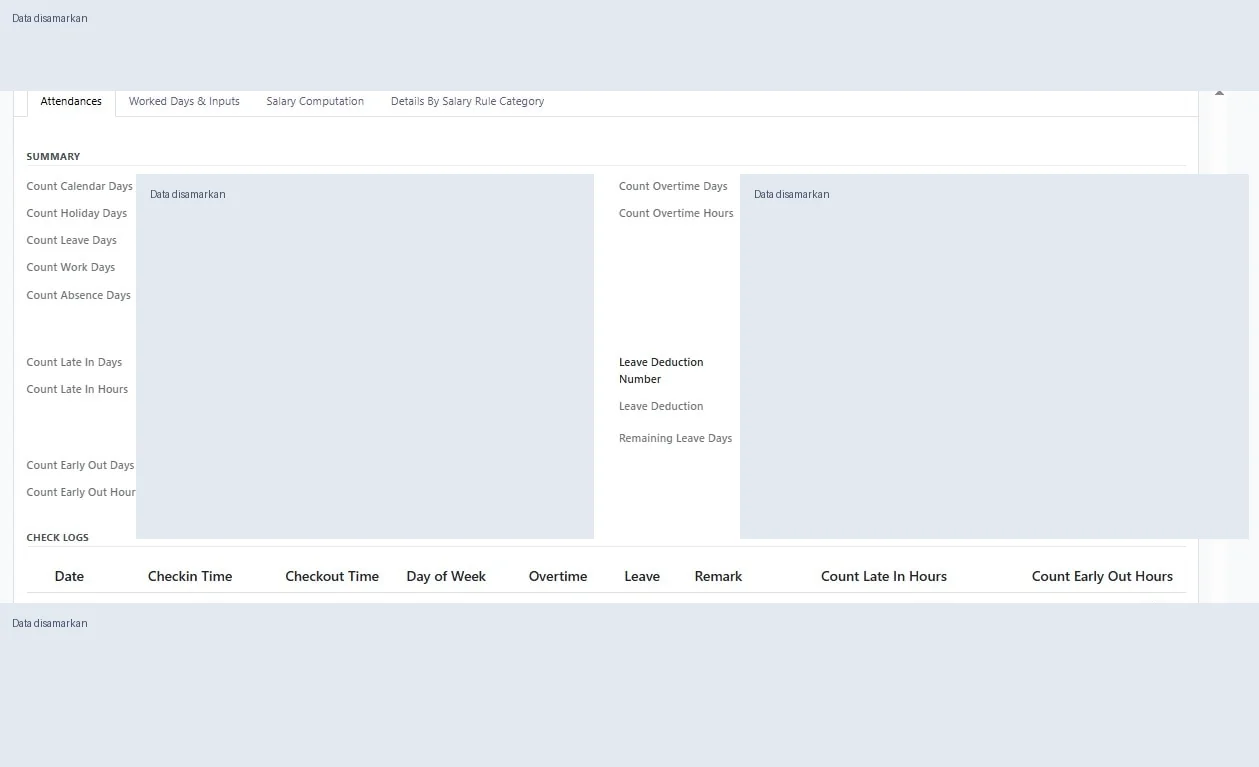Select the Salary Computation tab
The height and width of the screenshot is (767, 1259).
(315, 102)
